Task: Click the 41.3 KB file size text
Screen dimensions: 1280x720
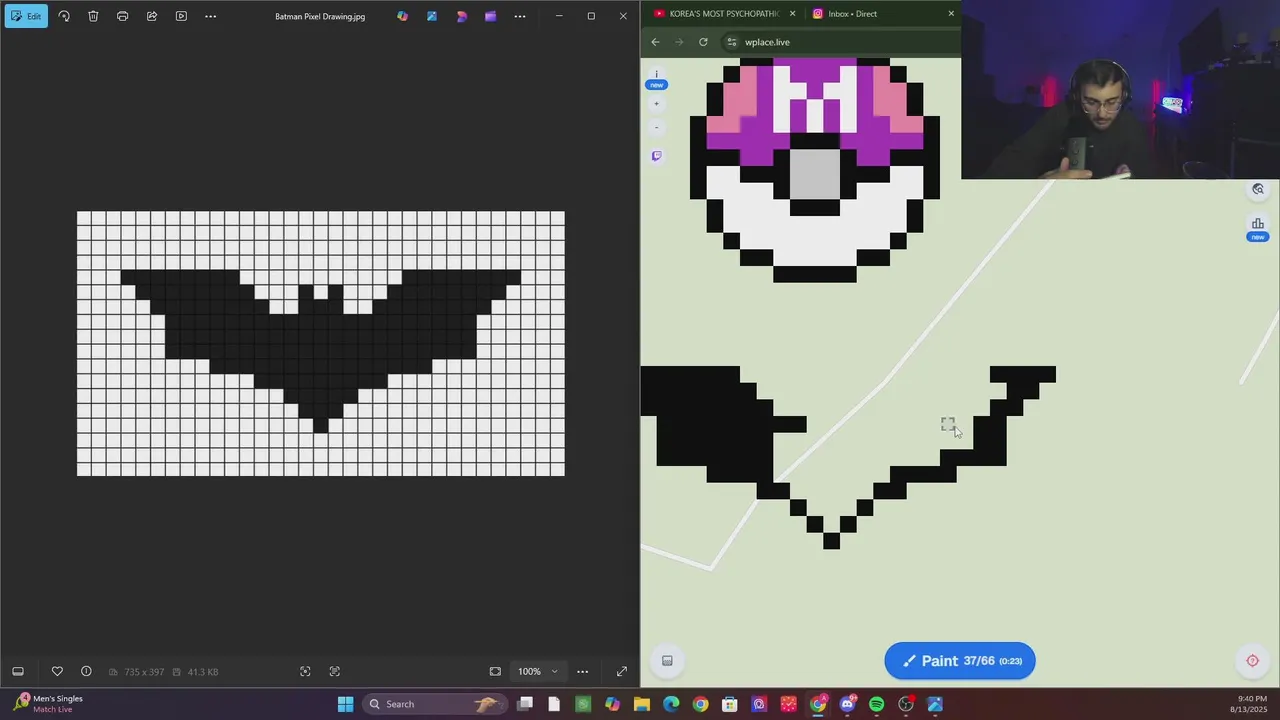Action: tap(203, 672)
